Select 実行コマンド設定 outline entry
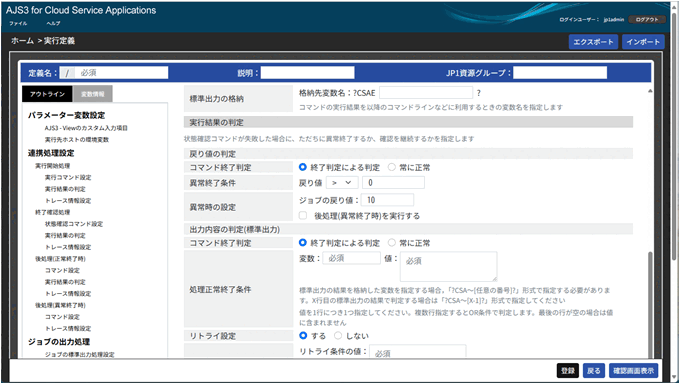 tap(68, 177)
